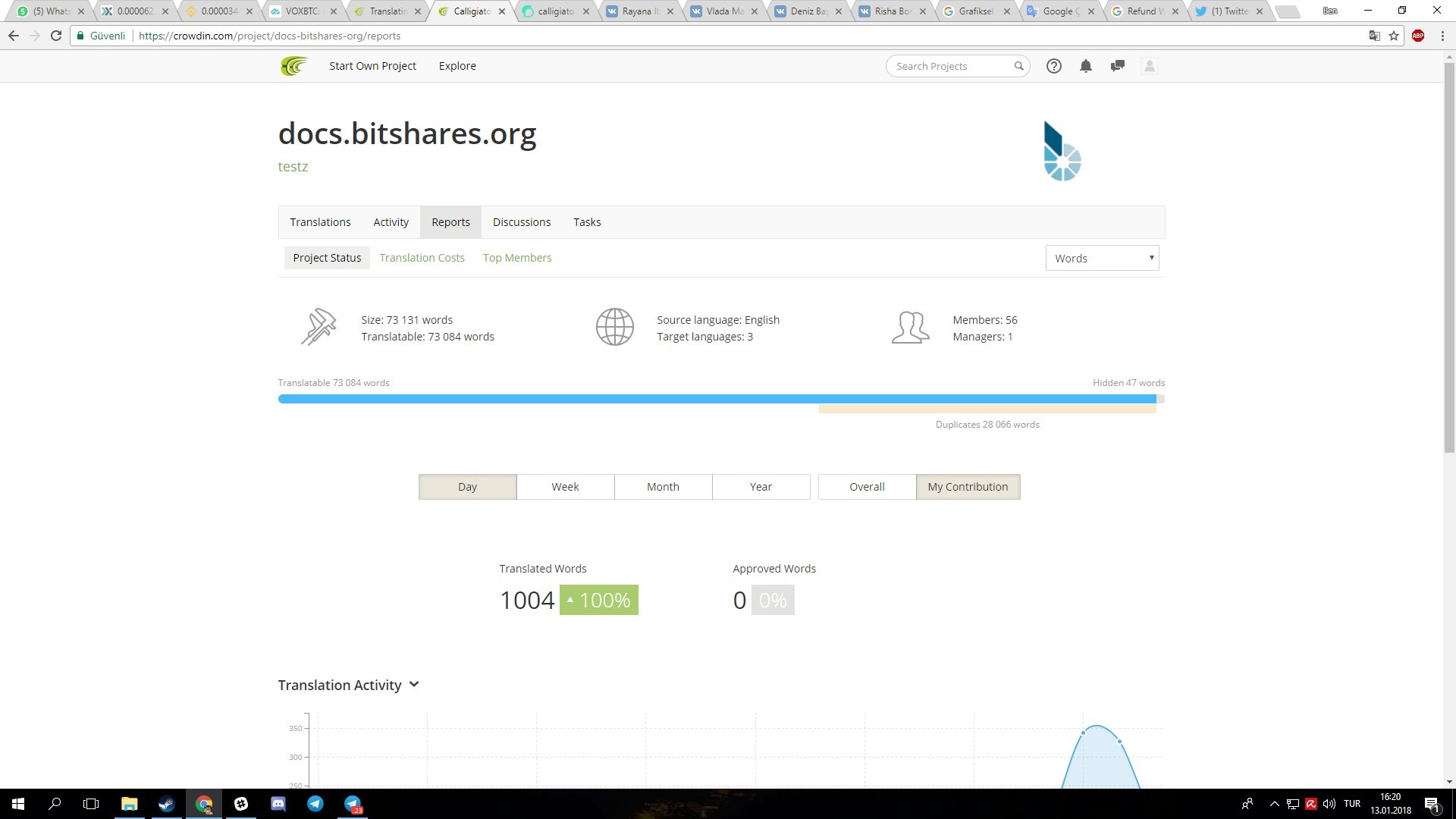Open the help question mark icon
The height and width of the screenshot is (819, 1456).
coord(1053,66)
